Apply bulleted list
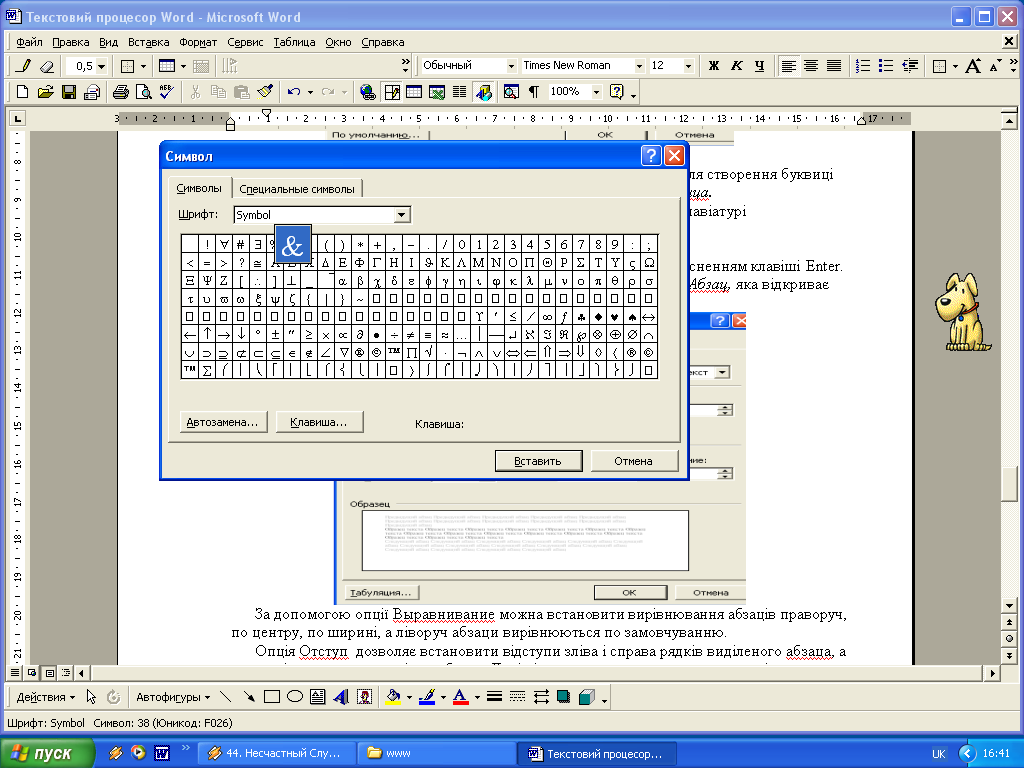Image resolution: width=1024 pixels, height=768 pixels. click(886, 66)
